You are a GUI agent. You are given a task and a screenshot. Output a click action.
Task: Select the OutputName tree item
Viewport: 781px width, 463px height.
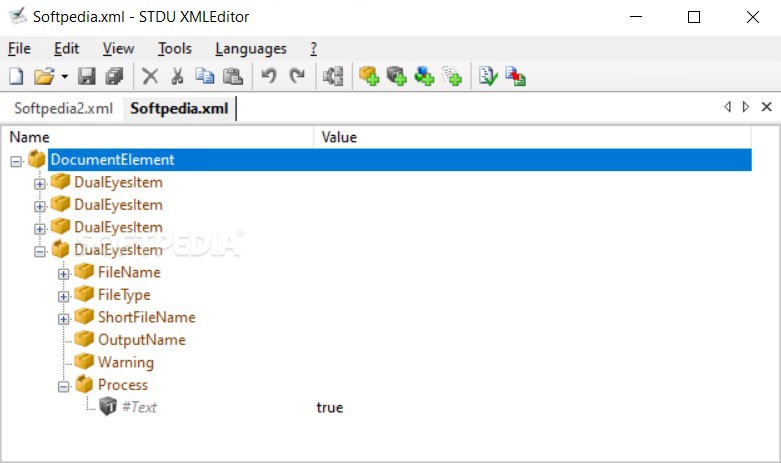point(141,340)
